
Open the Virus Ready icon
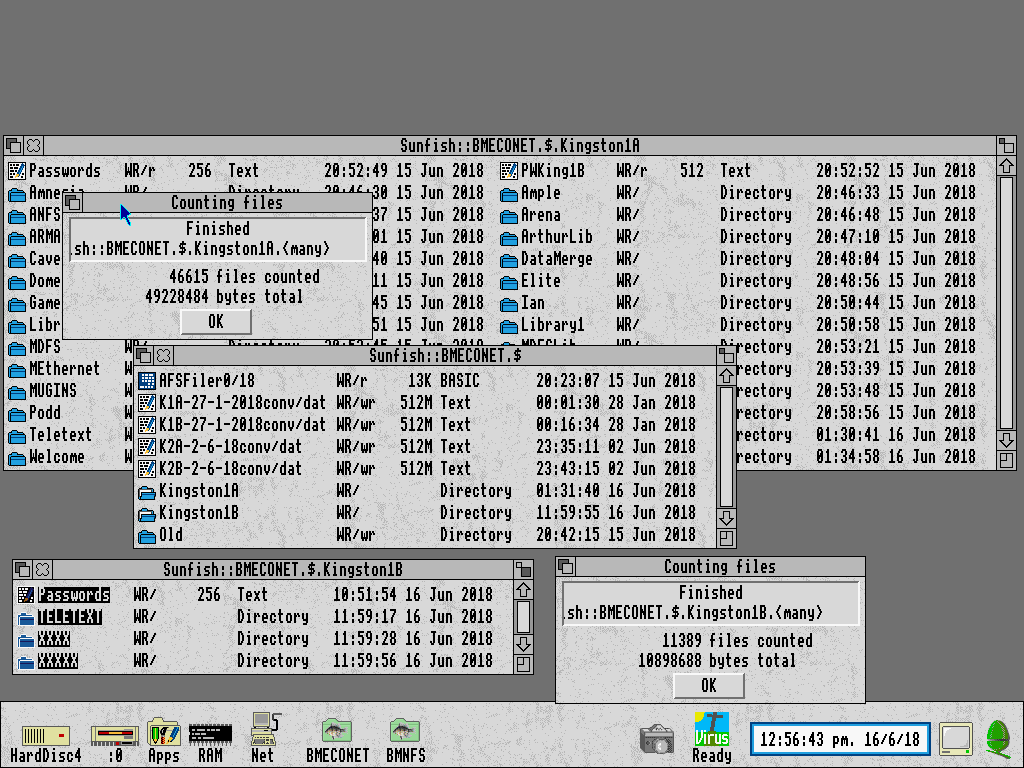click(x=711, y=729)
